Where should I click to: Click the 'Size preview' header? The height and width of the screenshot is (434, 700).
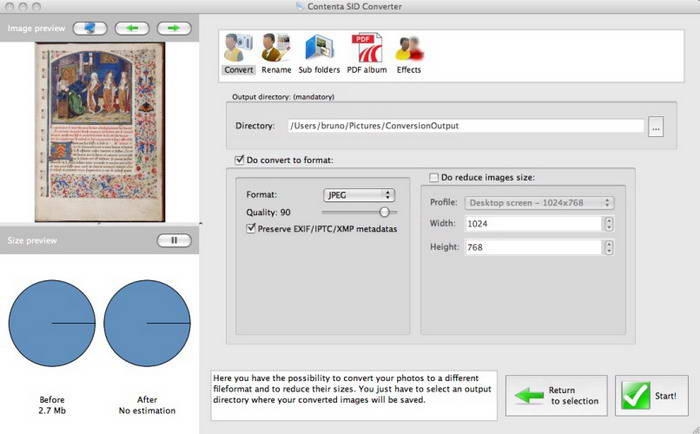pyautogui.click(x=32, y=241)
